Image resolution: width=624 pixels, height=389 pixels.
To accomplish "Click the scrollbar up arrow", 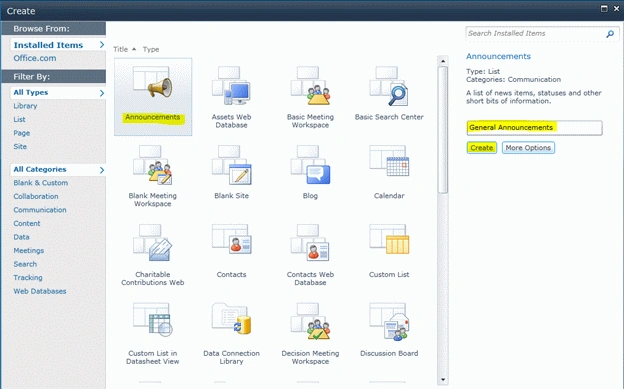I will point(443,61).
